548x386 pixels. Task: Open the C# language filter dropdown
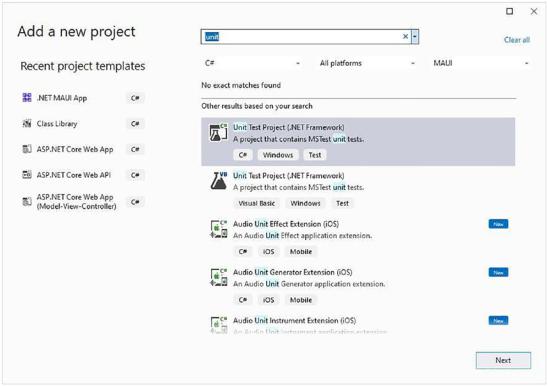pyautogui.click(x=252, y=63)
